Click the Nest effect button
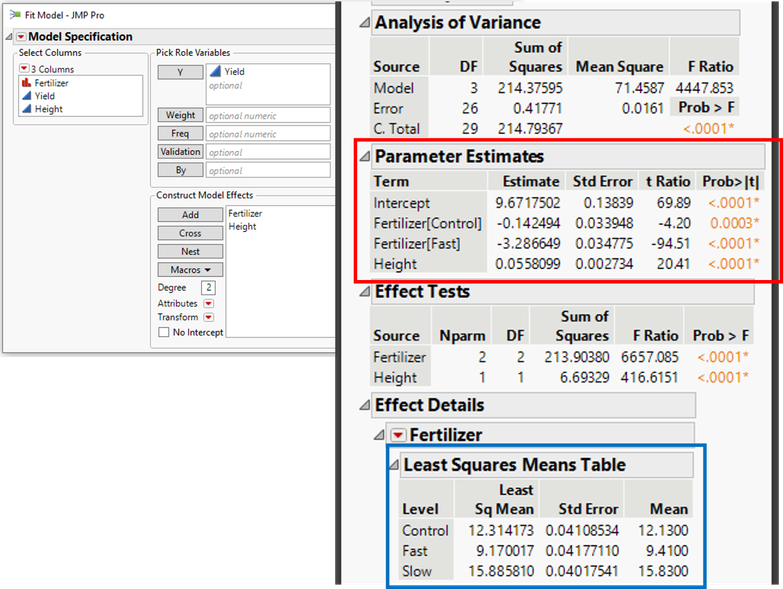This screenshot has width=783, height=589. point(190,252)
